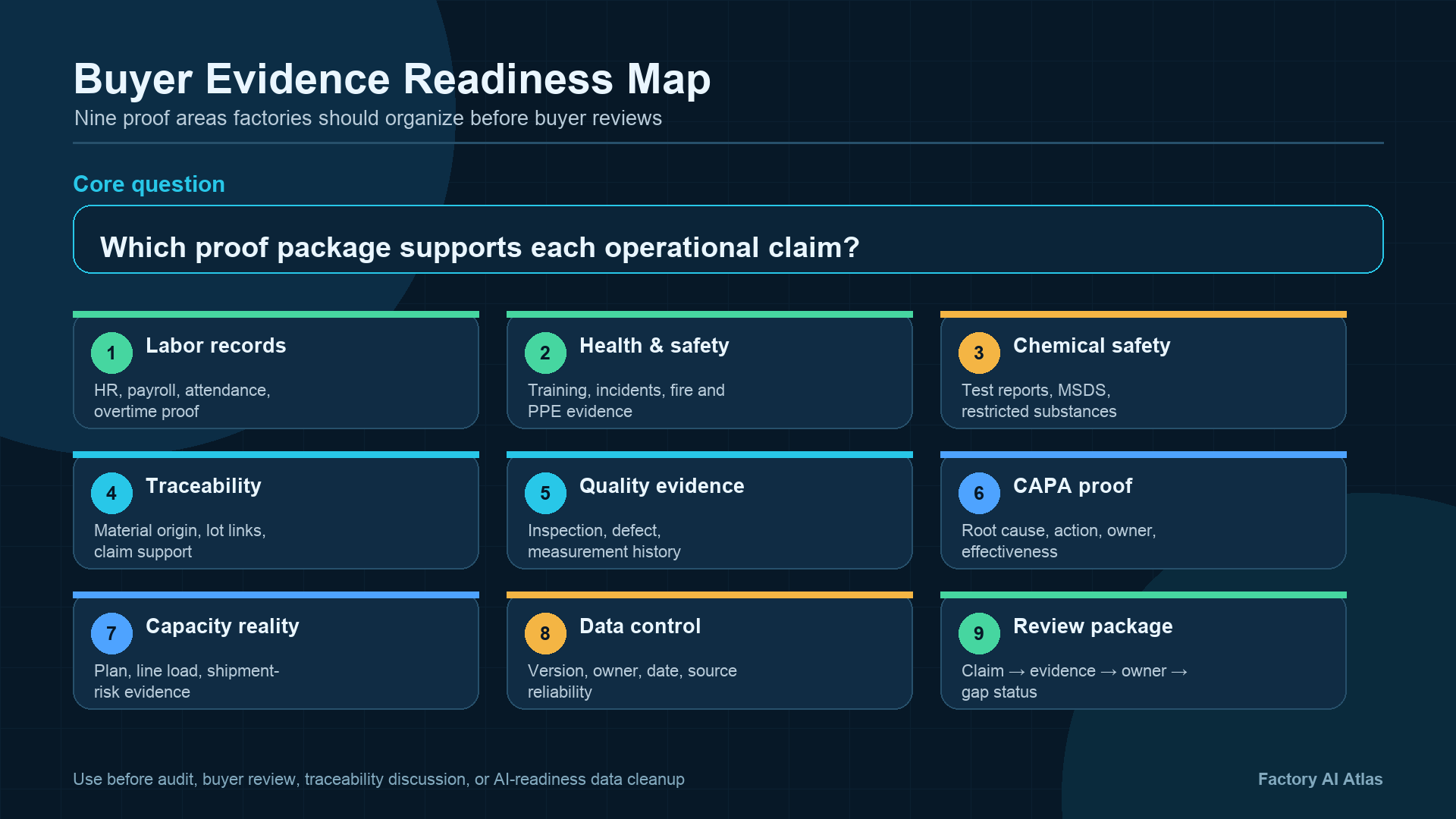This screenshot has width=1456, height=819.
Task: Click the blue number 6 badge
Action: (979, 493)
